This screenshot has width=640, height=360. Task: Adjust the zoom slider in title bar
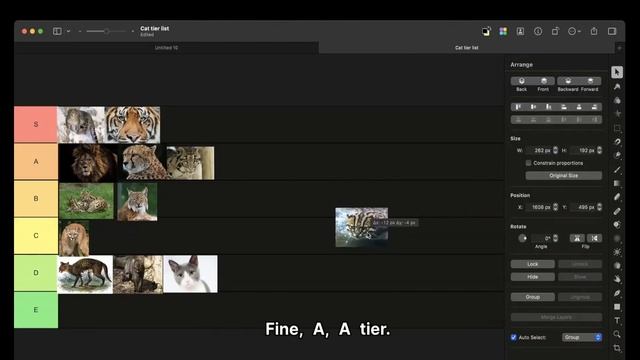(x=106, y=31)
